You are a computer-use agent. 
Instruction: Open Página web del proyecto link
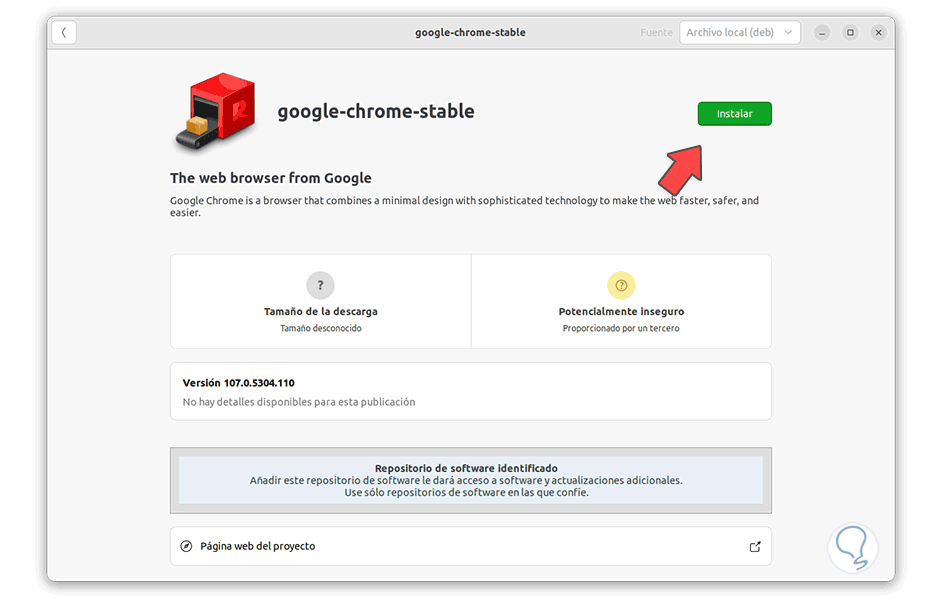[x=260, y=546]
